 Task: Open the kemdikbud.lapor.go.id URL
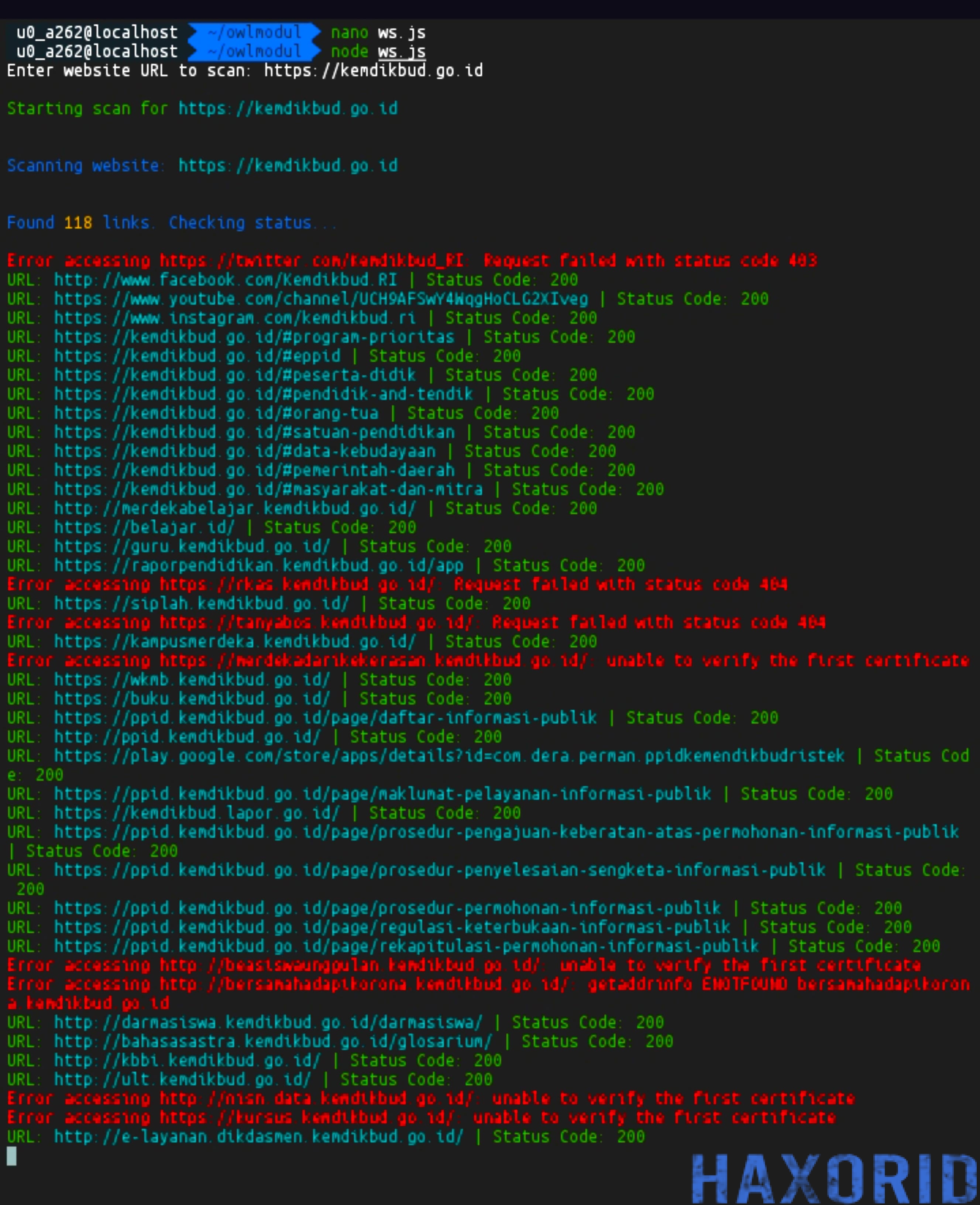click(x=196, y=814)
